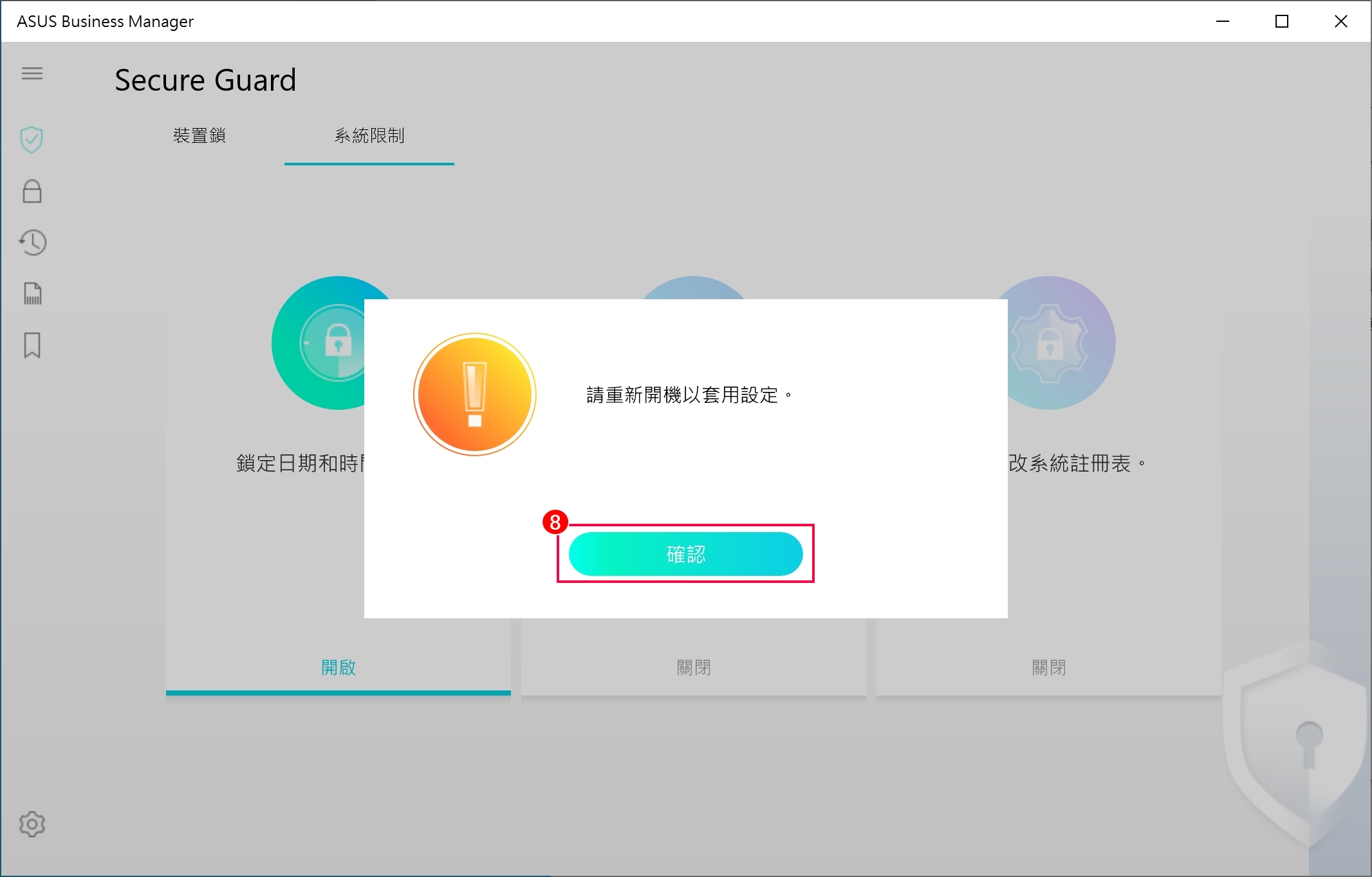Toggle the middle card's 關閉 status
This screenshot has height=877, width=1372.
pos(694,667)
